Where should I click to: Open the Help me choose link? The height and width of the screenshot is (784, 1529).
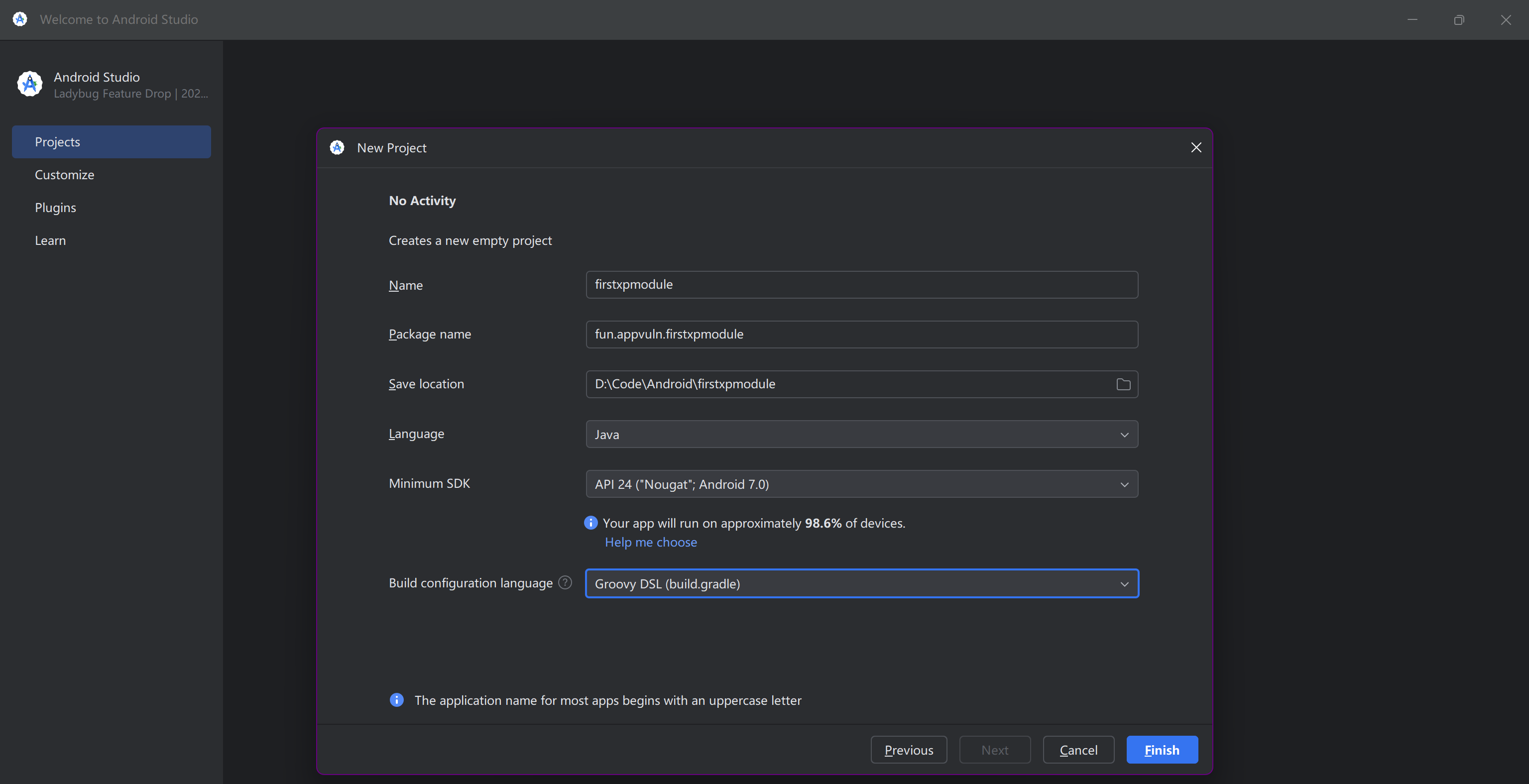tap(651, 543)
